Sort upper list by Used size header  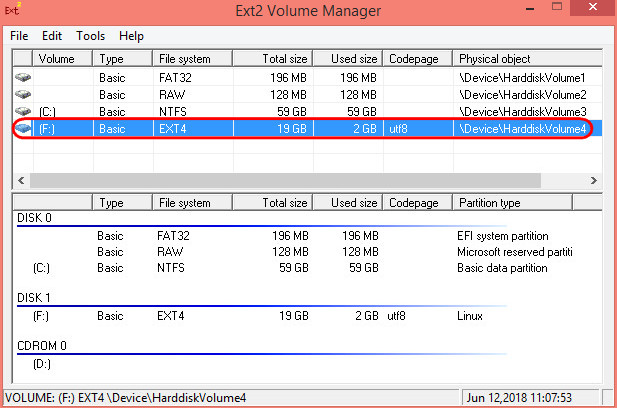348,59
